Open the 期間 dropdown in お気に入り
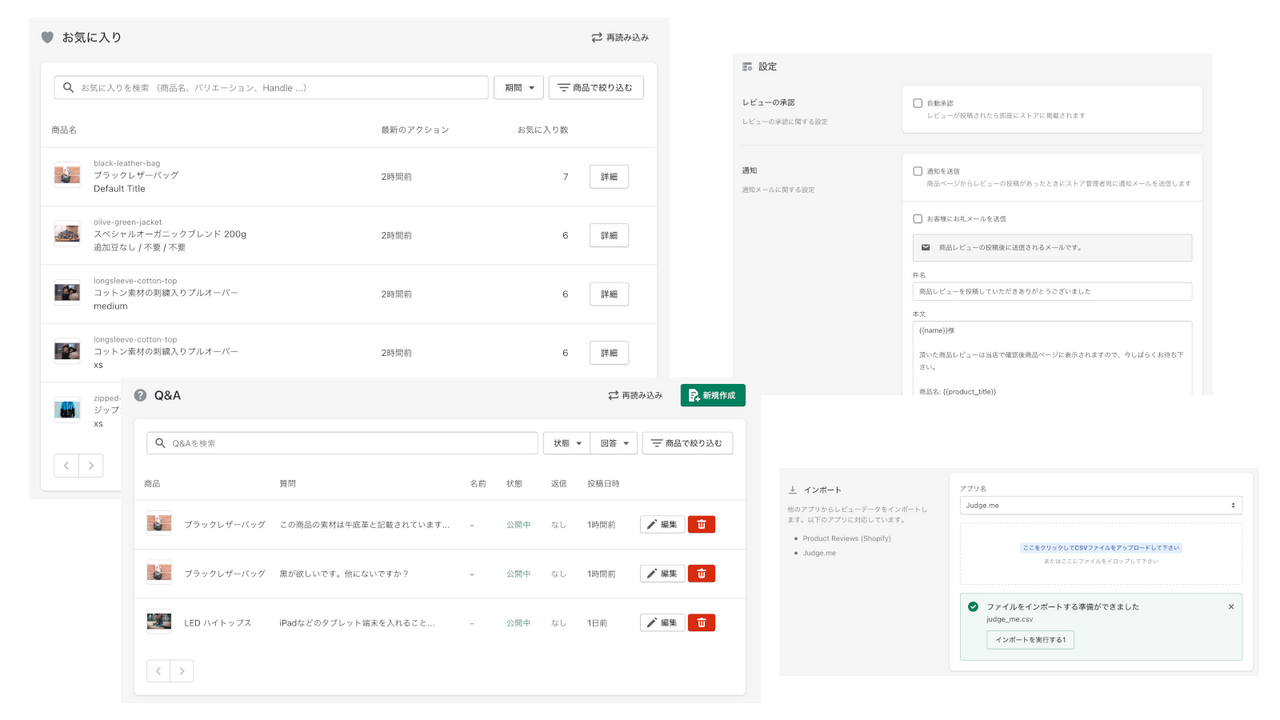Screen dimensions: 1280x720 518,87
